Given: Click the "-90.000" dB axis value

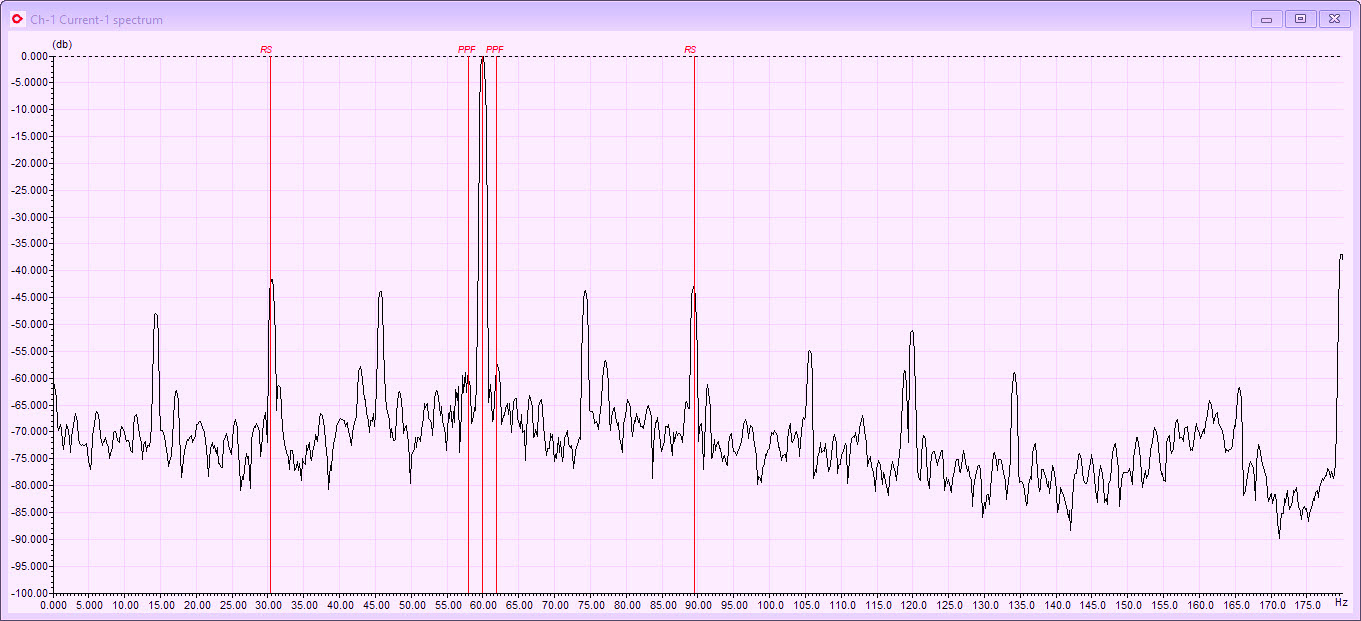Looking at the screenshot, I should point(31,540).
